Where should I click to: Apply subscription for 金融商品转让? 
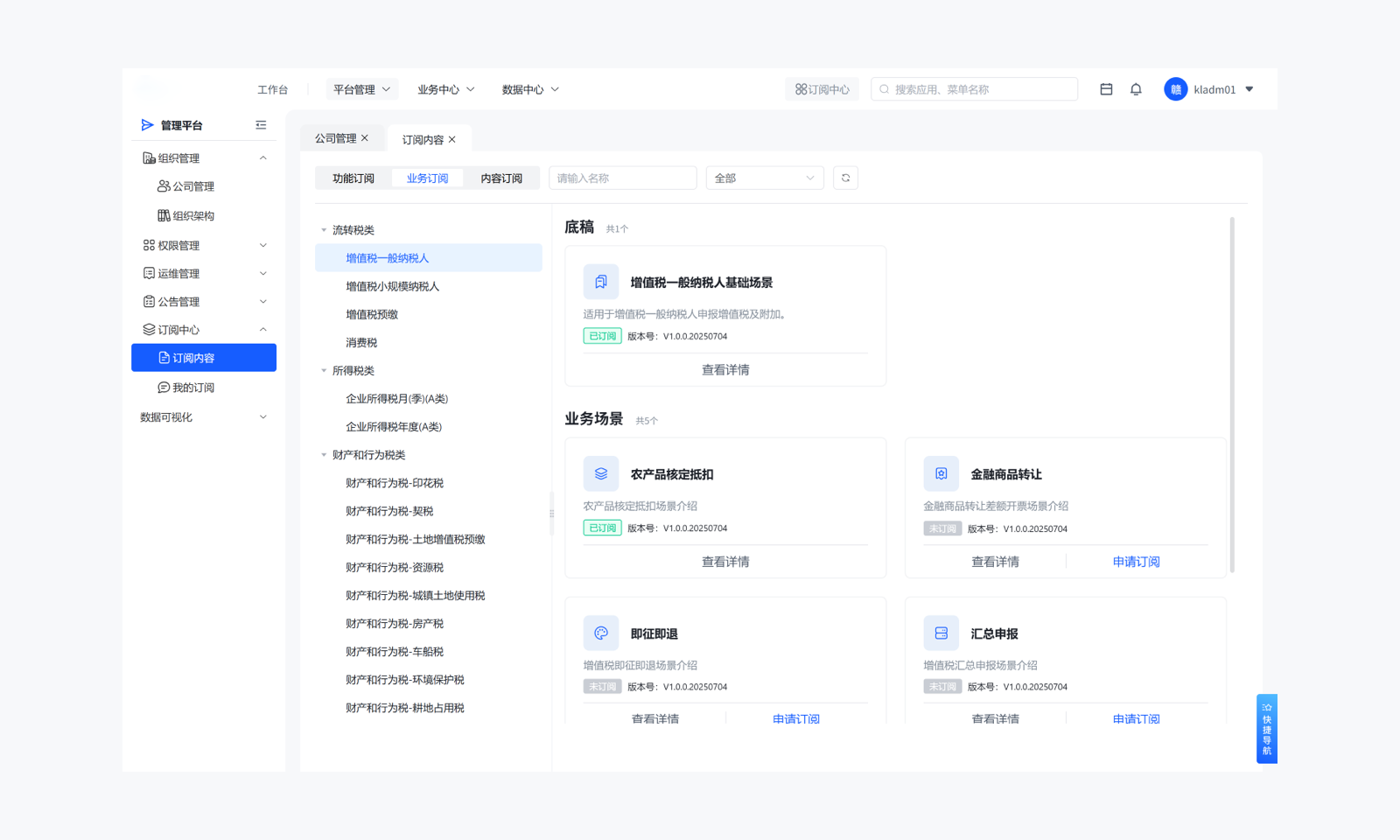pos(1137,562)
